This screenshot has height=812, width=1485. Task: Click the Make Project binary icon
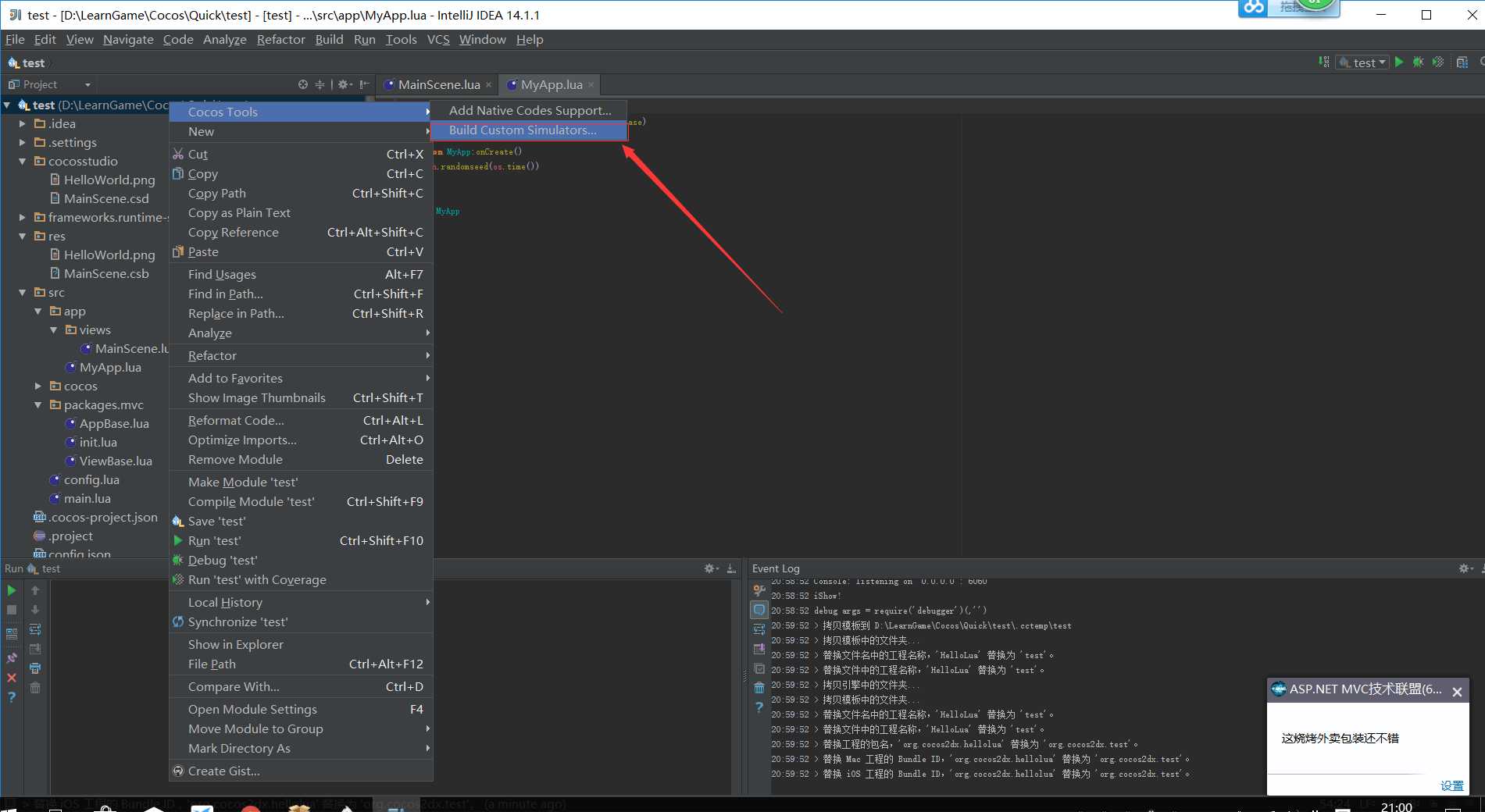tap(1323, 62)
